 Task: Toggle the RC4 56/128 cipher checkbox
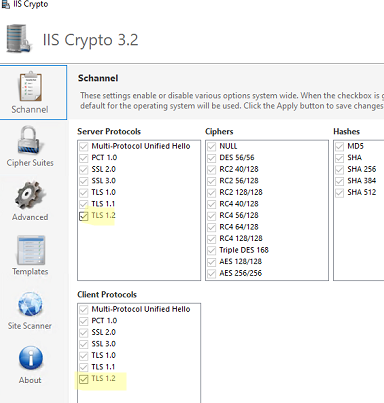point(212,216)
